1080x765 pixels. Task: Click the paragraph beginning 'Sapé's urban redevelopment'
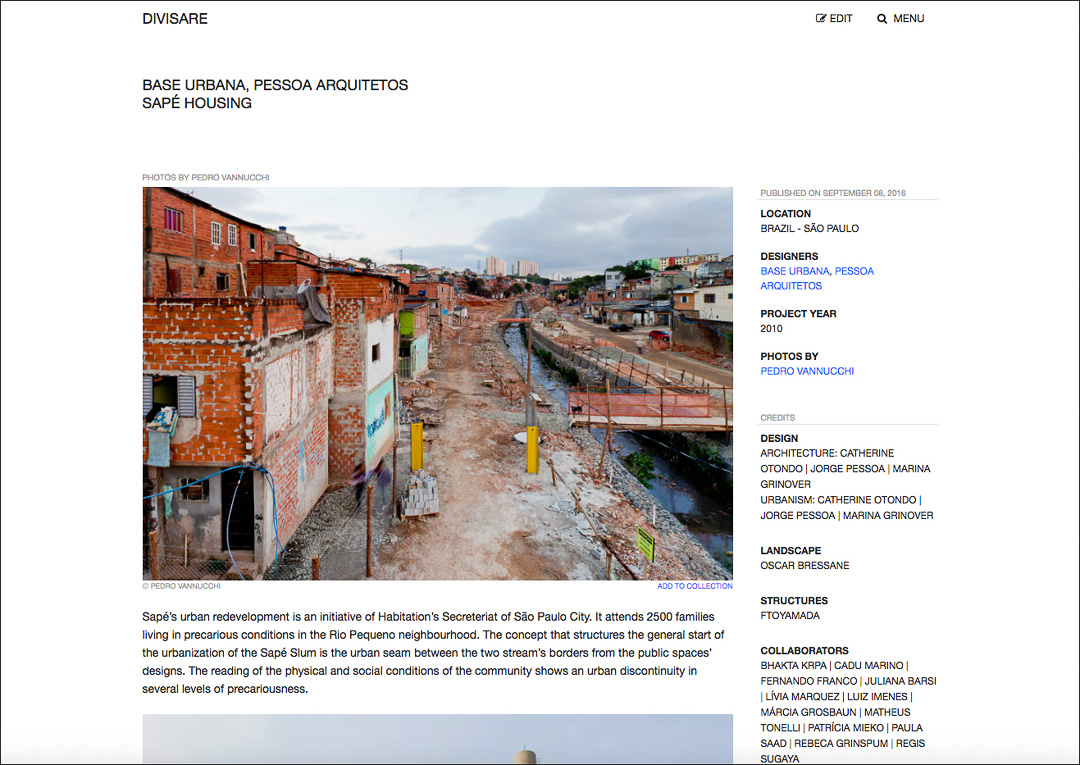click(433, 653)
